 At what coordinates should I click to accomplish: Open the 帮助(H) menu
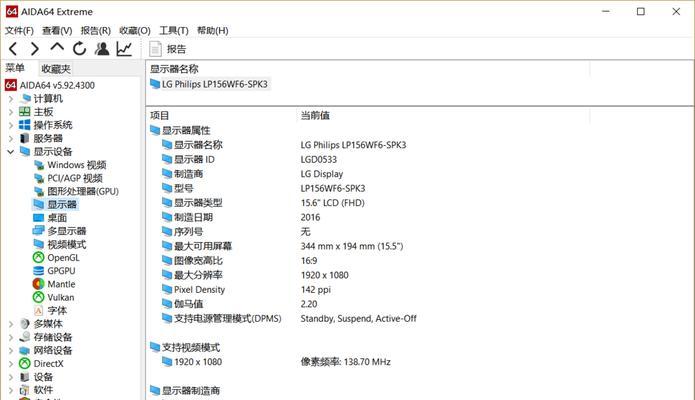click(x=213, y=31)
